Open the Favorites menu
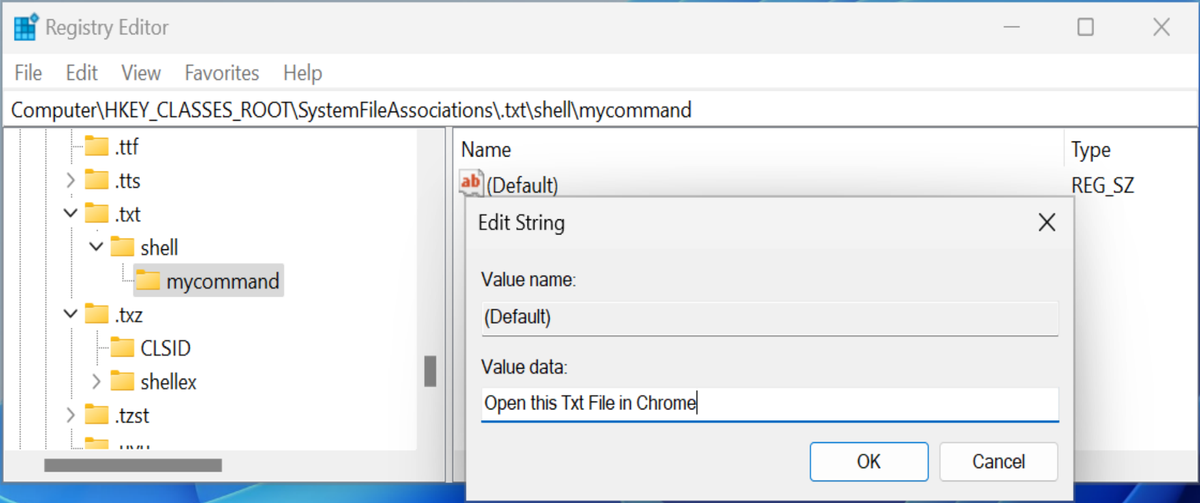This screenshot has width=1200, height=503. (221, 73)
